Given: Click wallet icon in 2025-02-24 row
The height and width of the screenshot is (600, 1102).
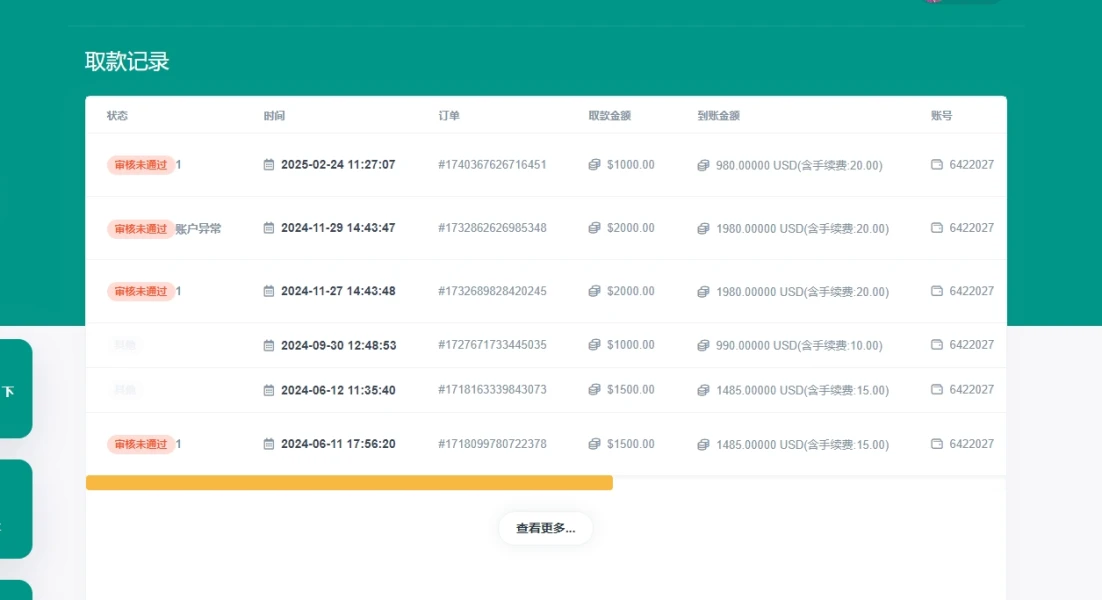Looking at the screenshot, I should point(937,165).
